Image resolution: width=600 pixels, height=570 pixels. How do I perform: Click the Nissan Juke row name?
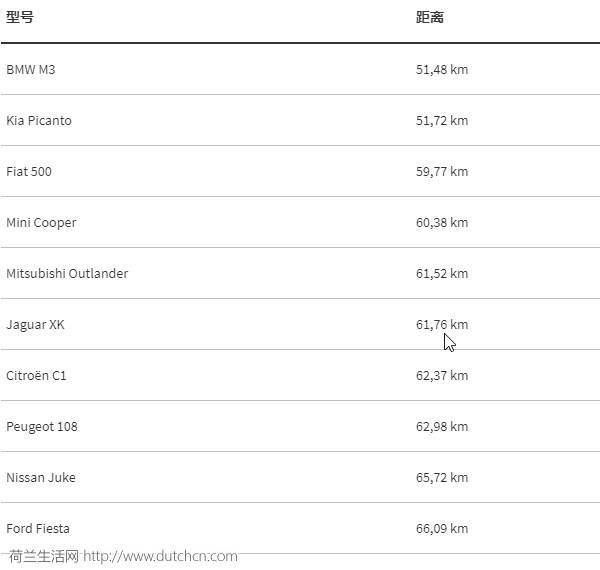(x=41, y=477)
